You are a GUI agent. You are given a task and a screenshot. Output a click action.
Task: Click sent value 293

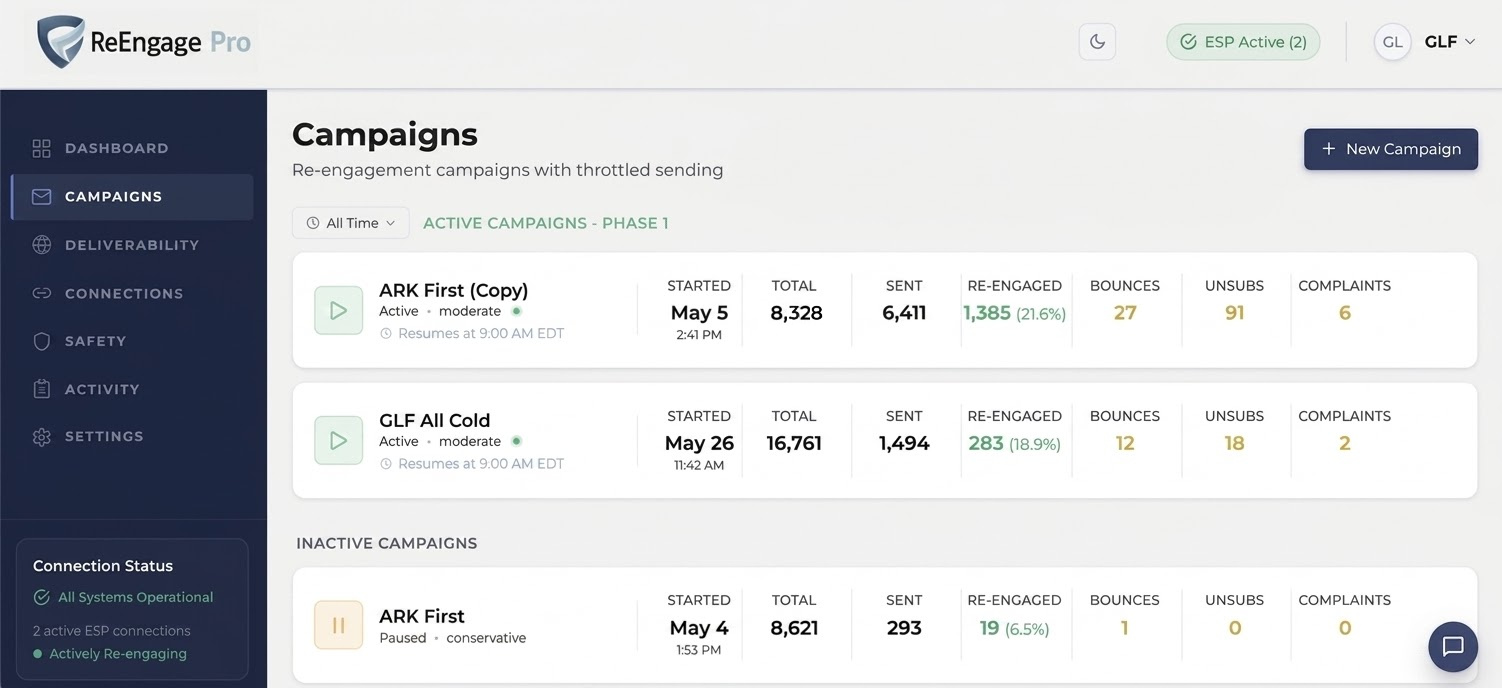[x=904, y=628]
